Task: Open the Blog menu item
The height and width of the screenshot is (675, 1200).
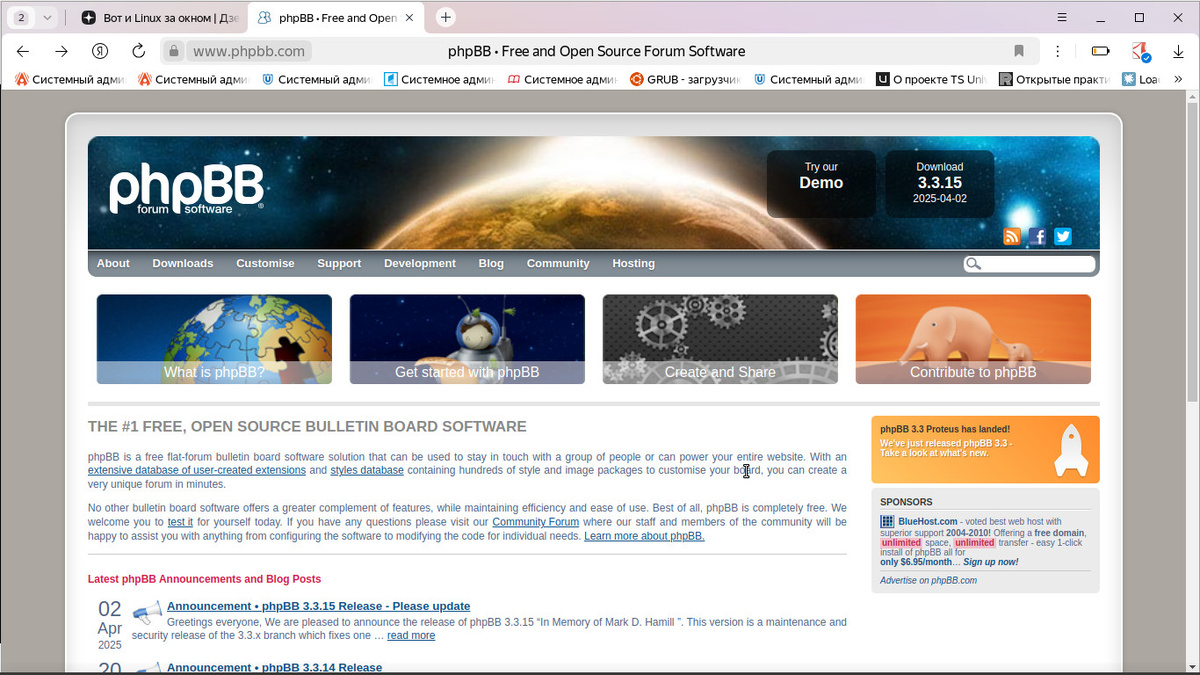Action: [x=491, y=263]
